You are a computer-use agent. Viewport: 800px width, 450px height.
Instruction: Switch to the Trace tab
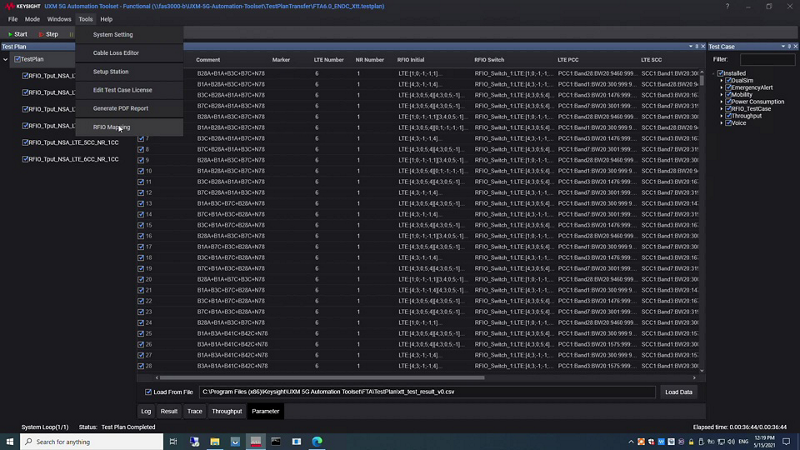194,411
